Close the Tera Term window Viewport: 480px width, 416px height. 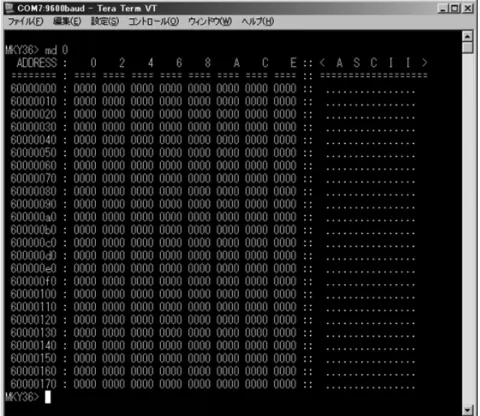click(468, 8)
